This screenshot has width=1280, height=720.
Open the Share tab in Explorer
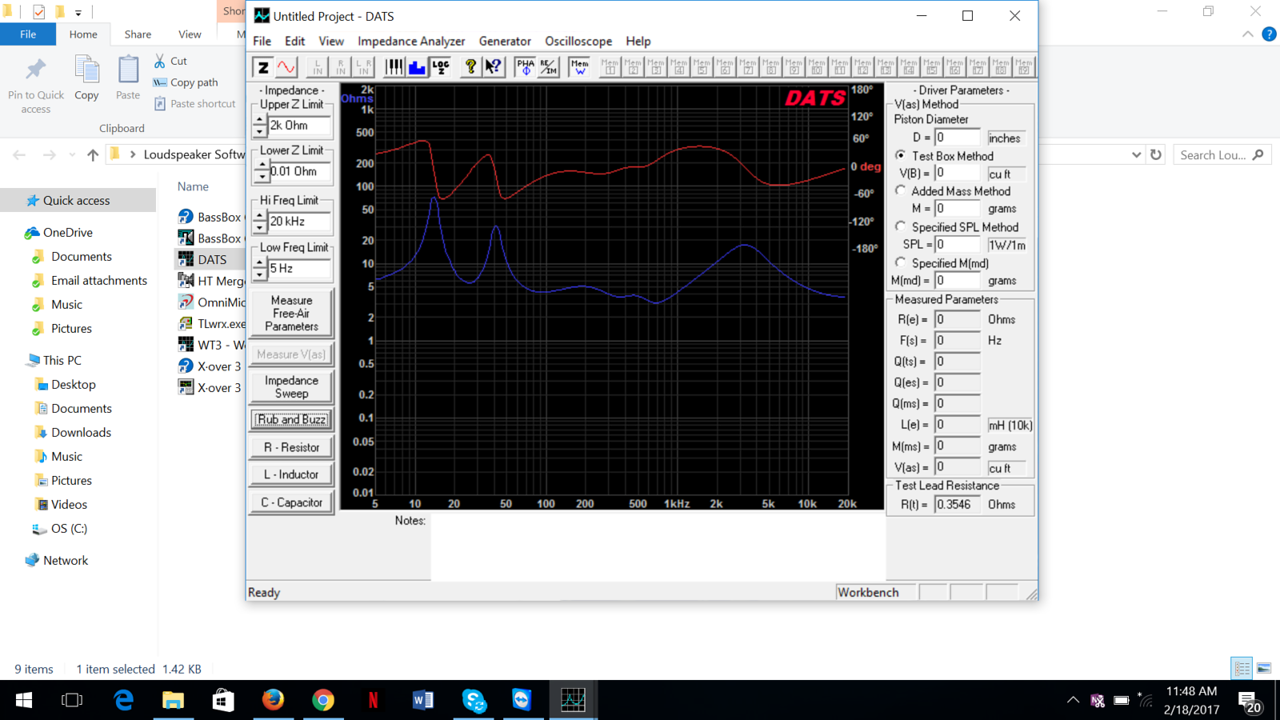click(x=138, y=34)
